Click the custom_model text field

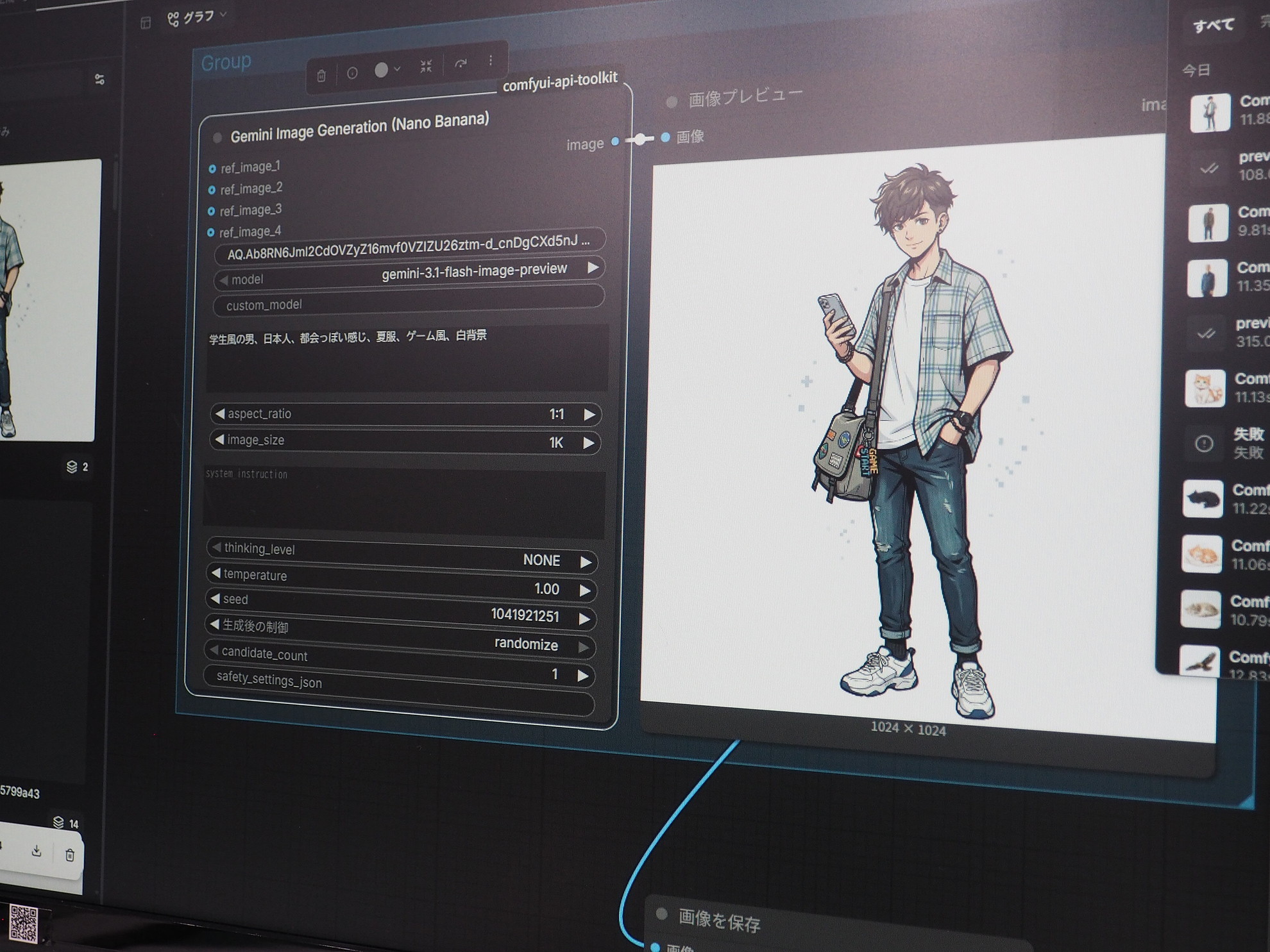(x=408, y=301)
